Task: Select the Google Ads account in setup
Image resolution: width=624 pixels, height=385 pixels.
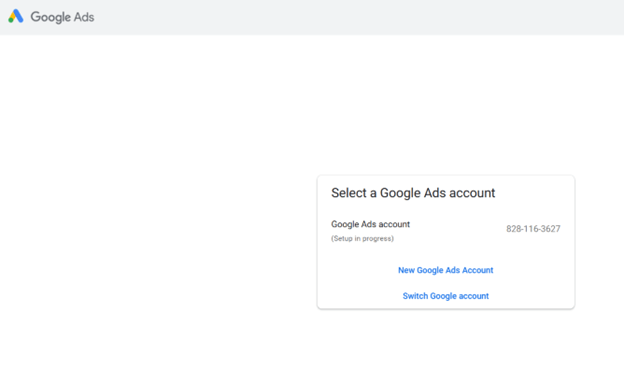Action: [x=446, y=231]
